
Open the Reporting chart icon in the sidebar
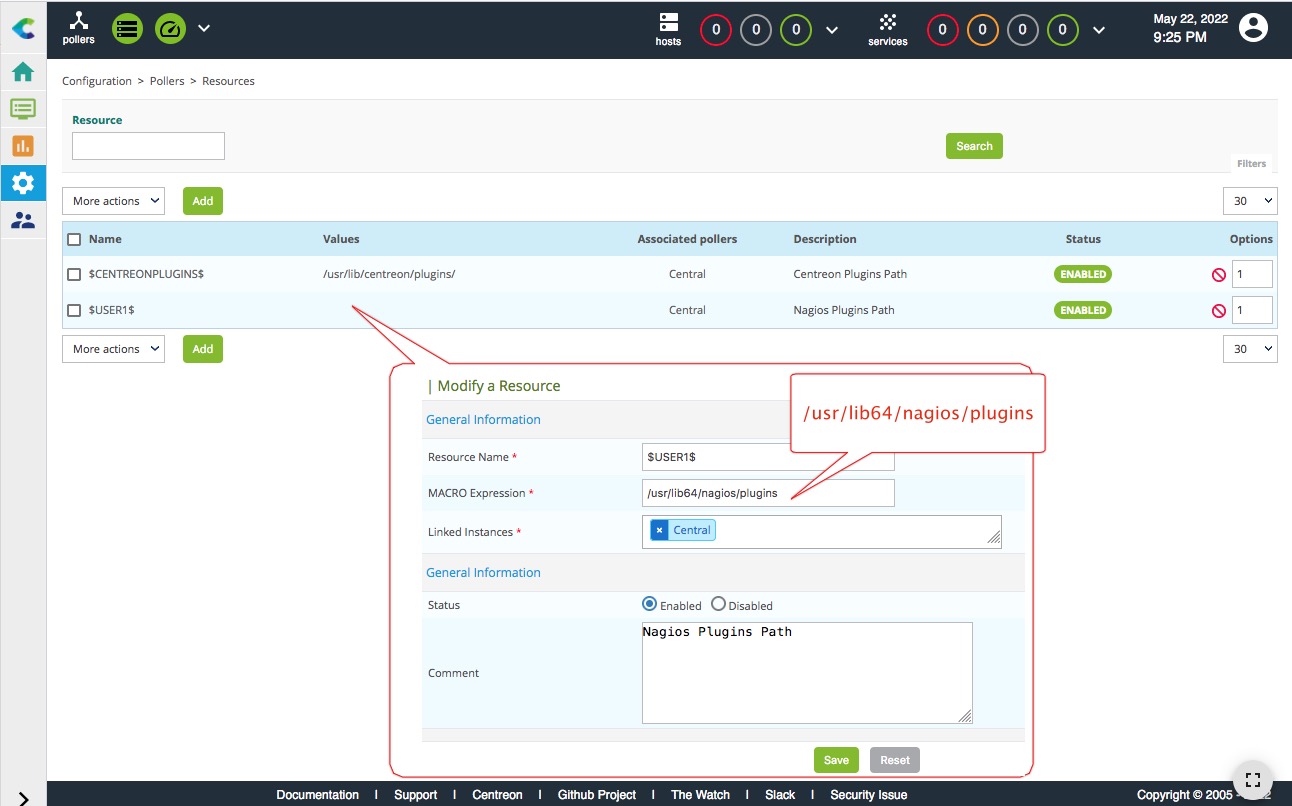click(x=23, y=146)
